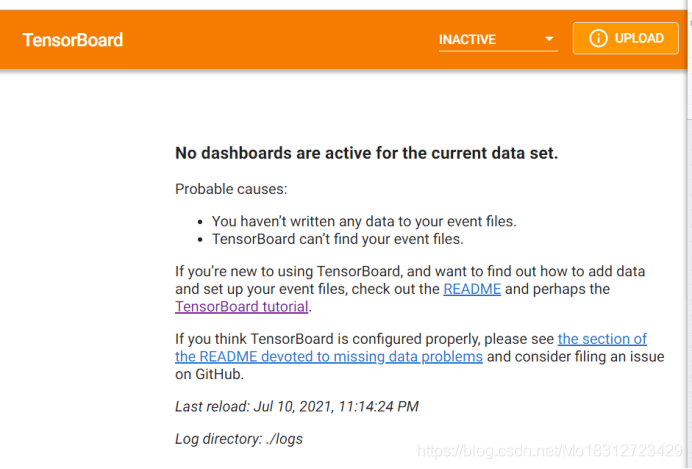Click the 'Log directory: ./logs' line
Image resolution: width=692 pixels, height=469 pixels.
tap(239, 438)
